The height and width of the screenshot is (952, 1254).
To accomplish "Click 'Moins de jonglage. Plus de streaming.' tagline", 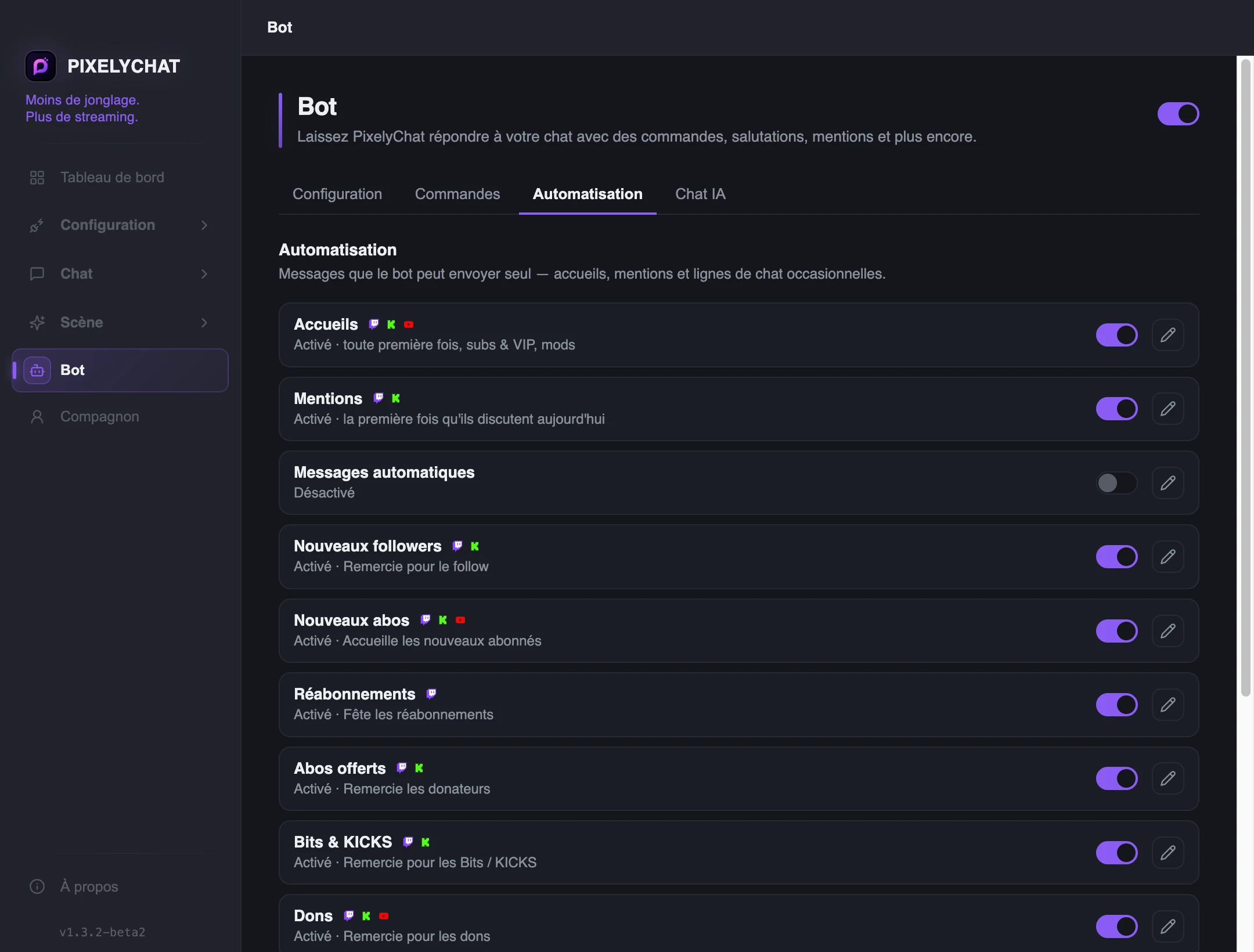I will click(x=82, y=108).
